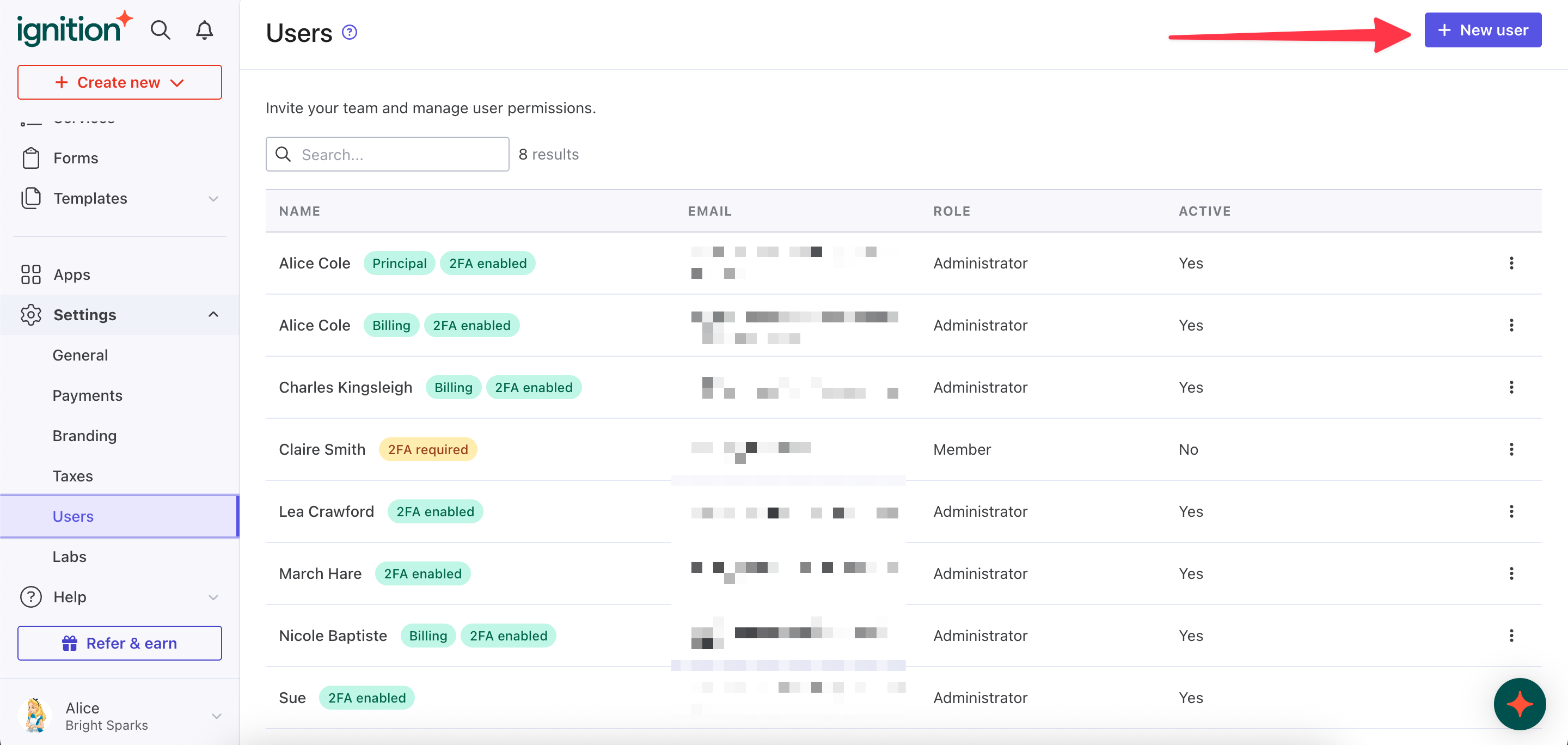Open row actions for March Hare

click(x=1511, y=573)
